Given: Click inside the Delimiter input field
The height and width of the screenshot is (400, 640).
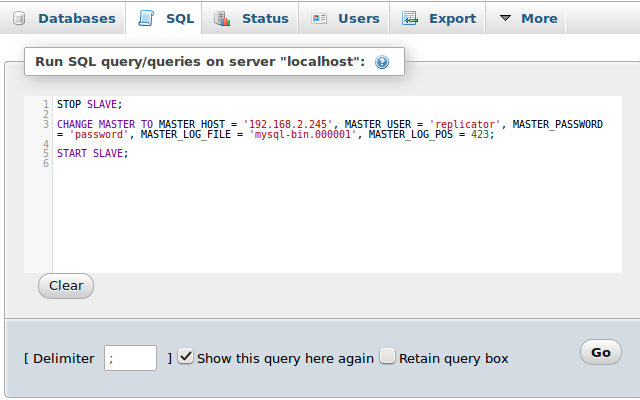Looking at the screenshot, I should click(x=130, y=358).
